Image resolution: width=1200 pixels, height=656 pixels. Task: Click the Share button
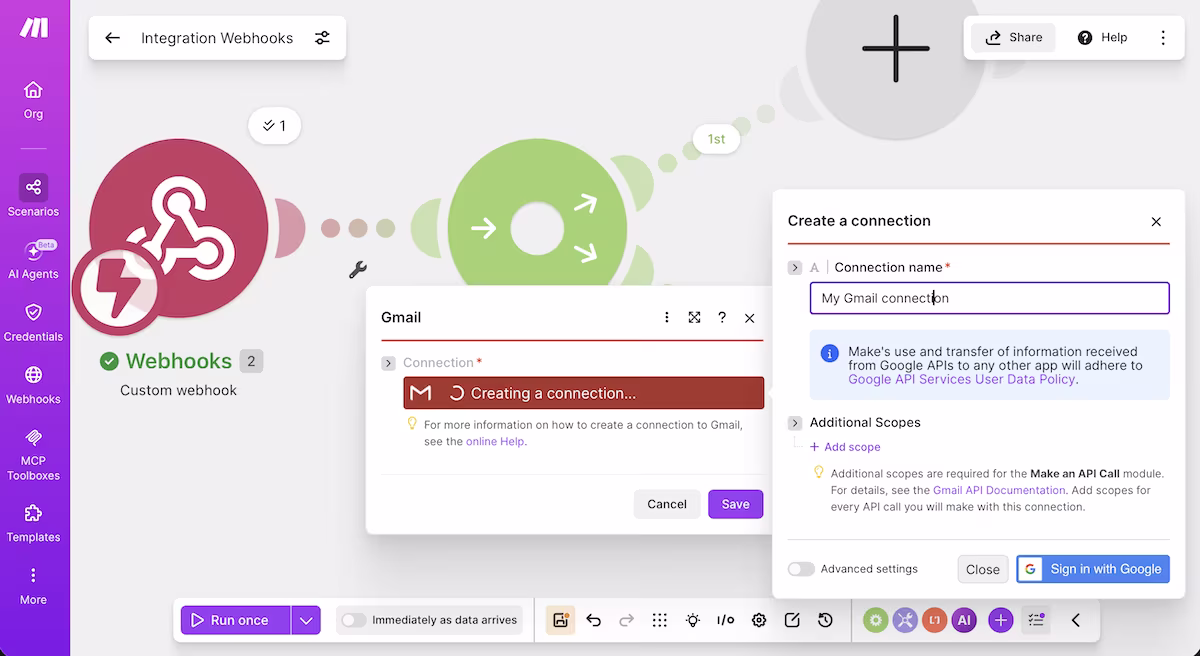click(1014, 38)
